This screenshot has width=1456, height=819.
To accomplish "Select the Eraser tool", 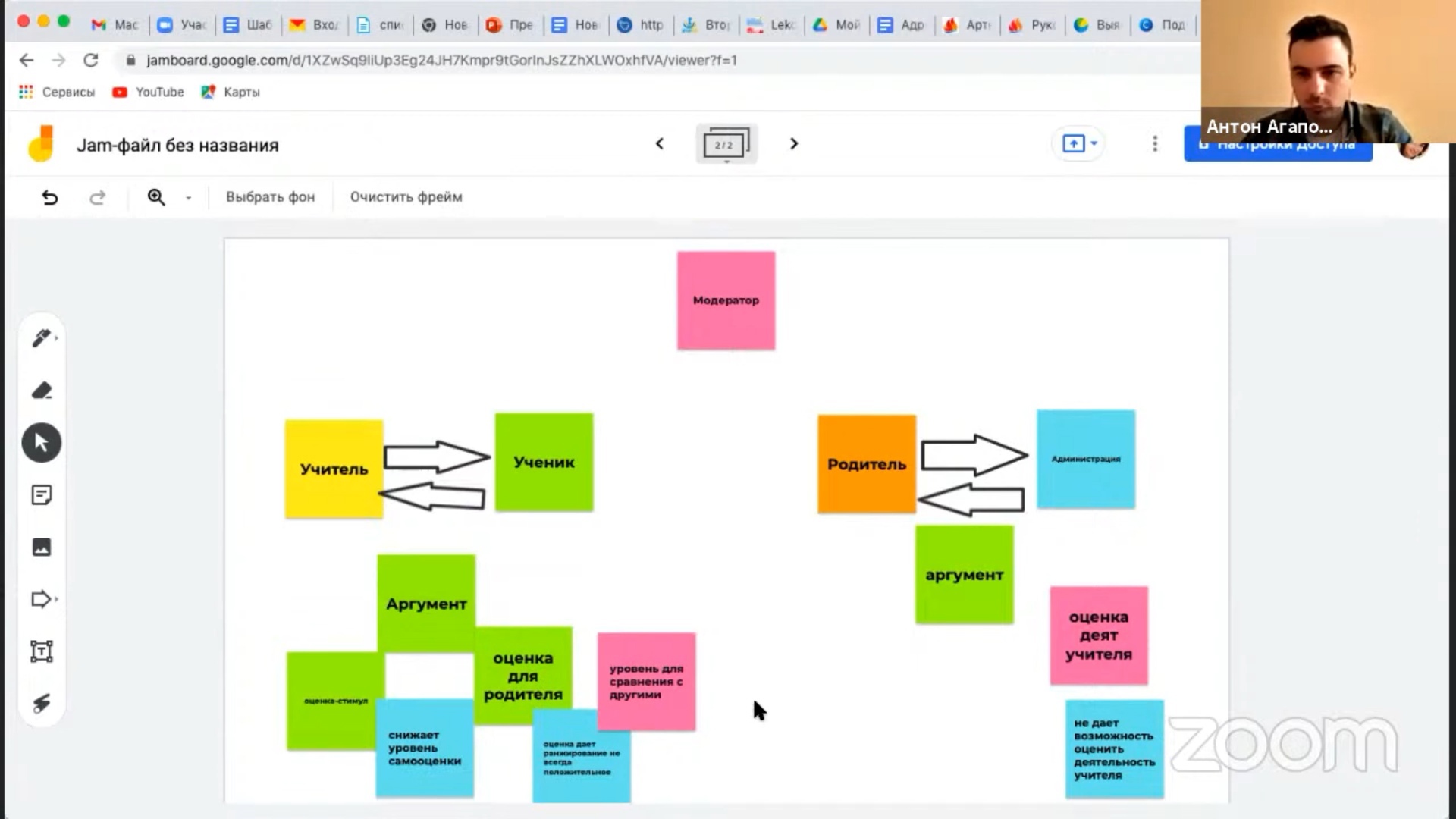I will (42, 391).
